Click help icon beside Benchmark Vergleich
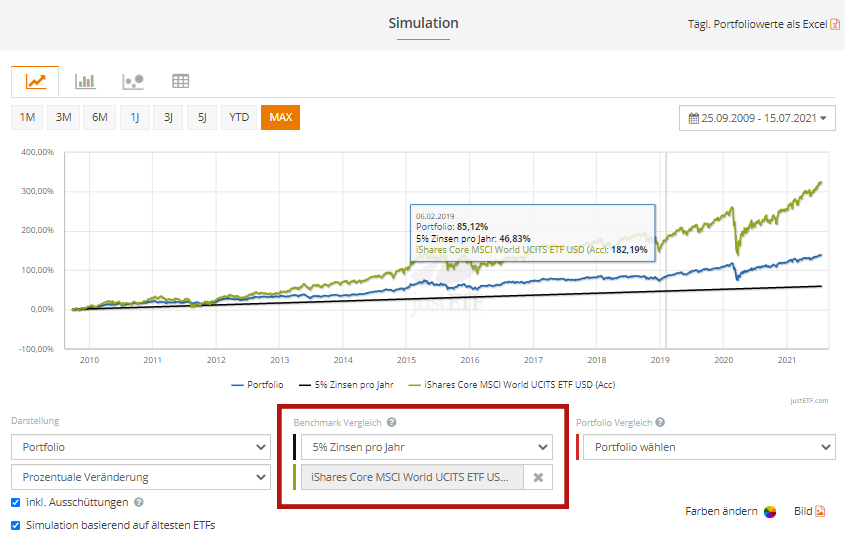The image size is (845, 555). point(392,423)
